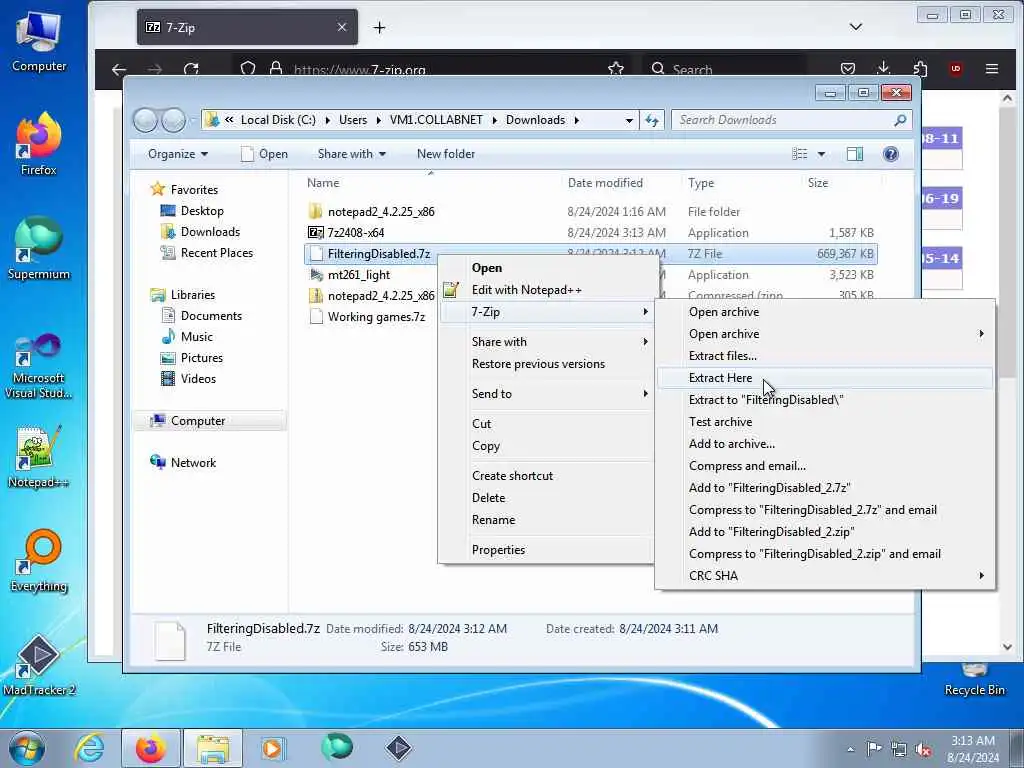
Task: Expand the second Open archive submenu
Action: [x=825, y=334]
